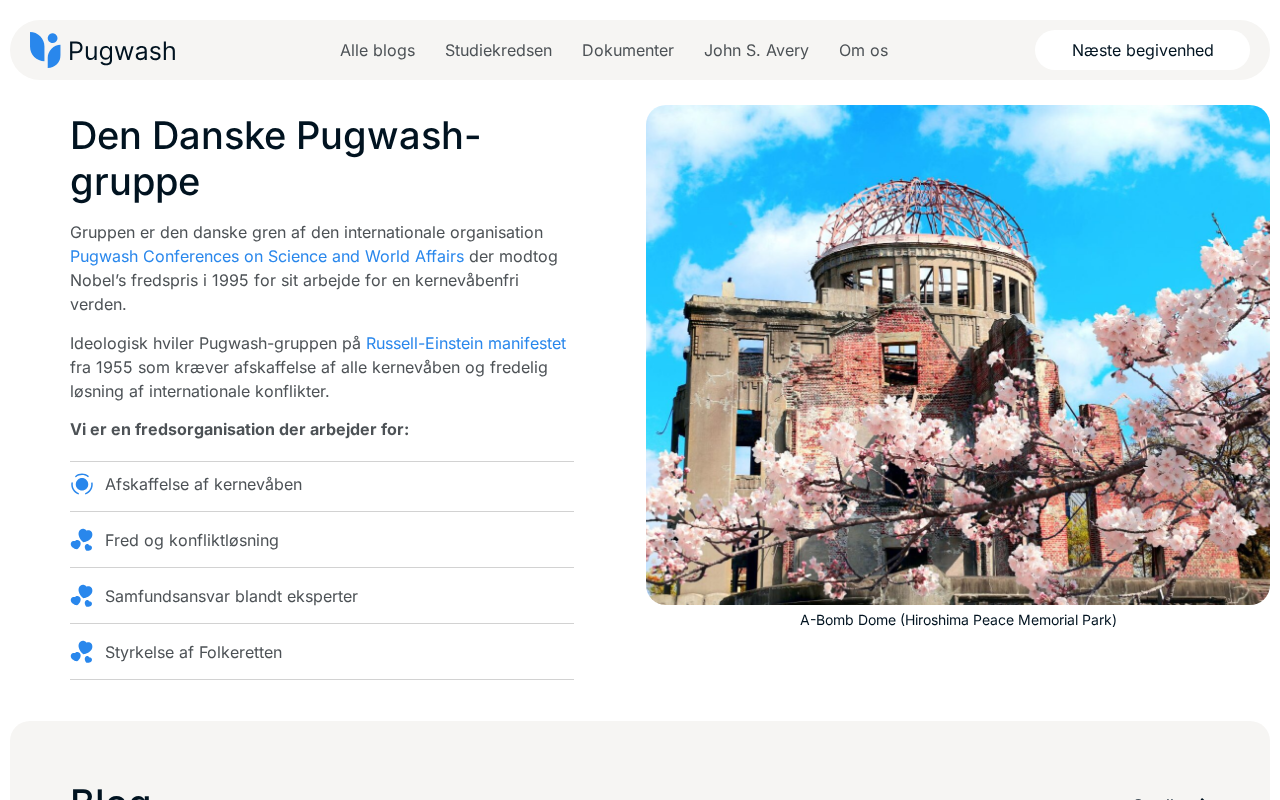Click the Afskaffelse af kernevåben list text
1280x800 pixels.
pyautogui.click(x=203, y=484)
